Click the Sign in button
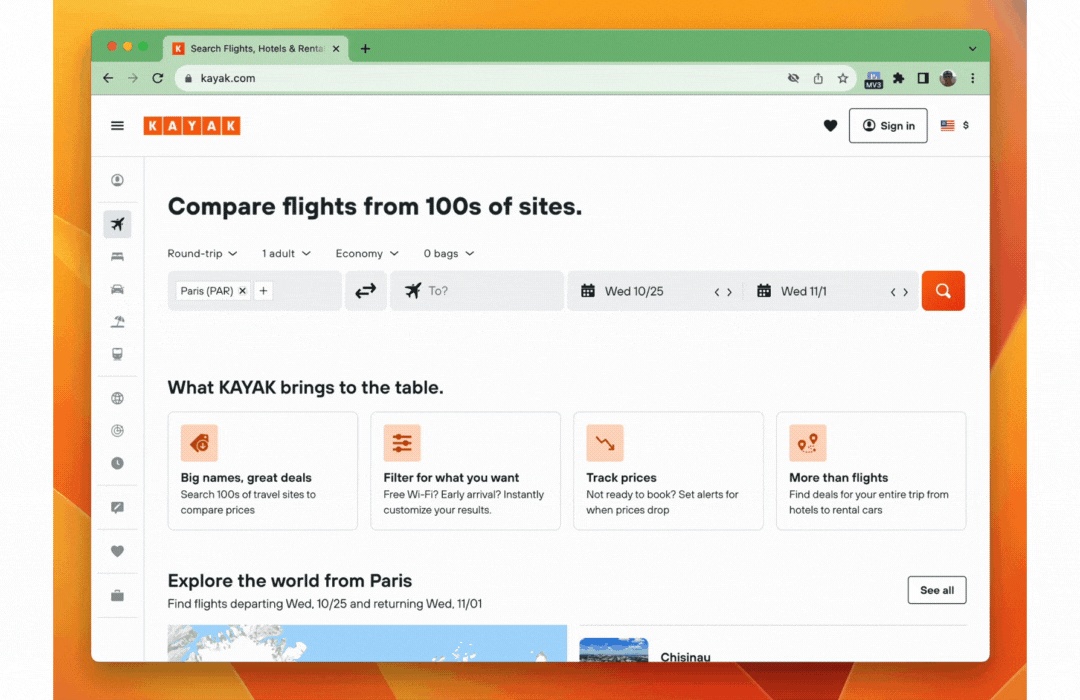Screen dimensions: 1080x700 point(888,125)
